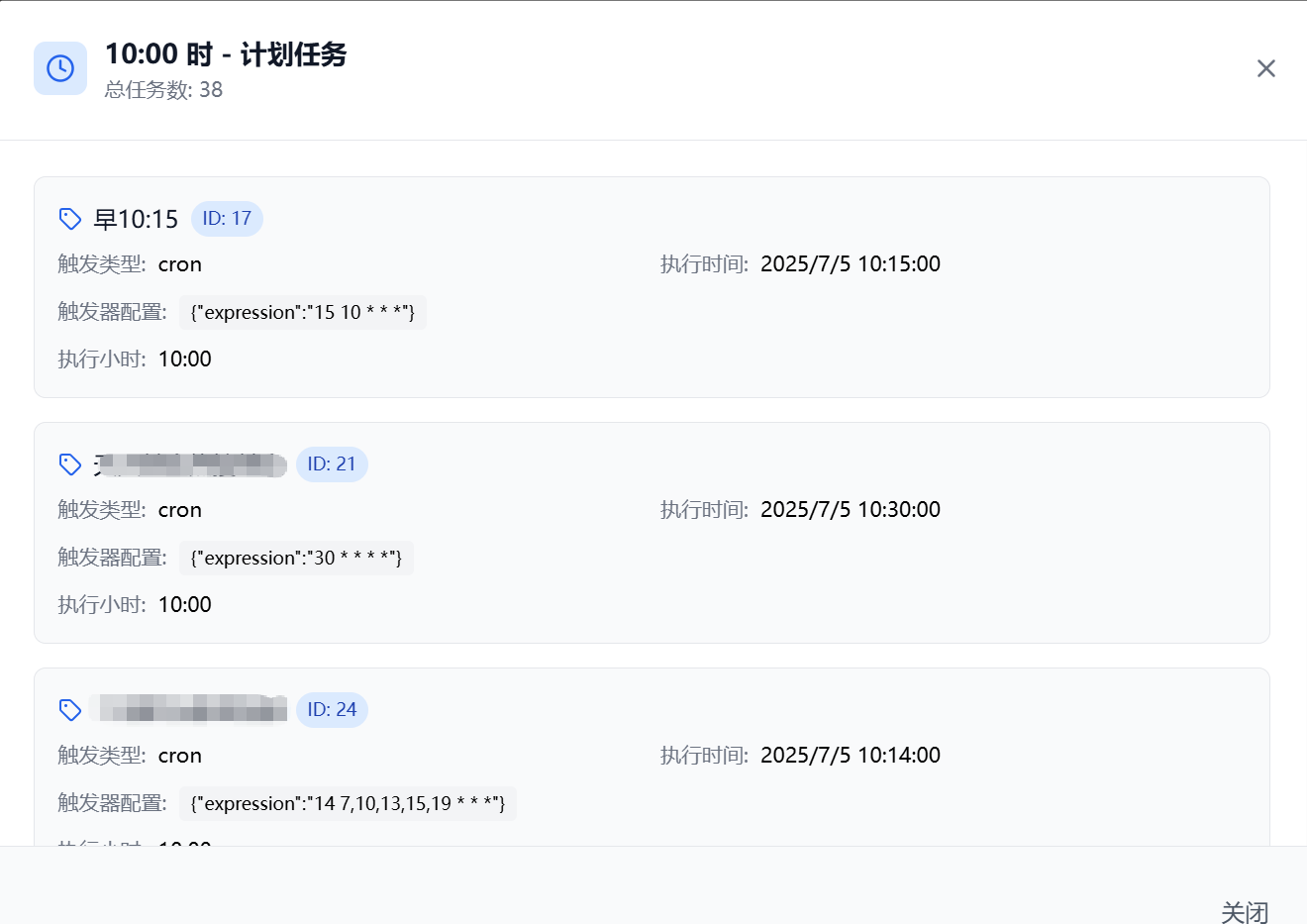
Task: Click the tag icon next to ID: 21
Action: pos(70,464)
